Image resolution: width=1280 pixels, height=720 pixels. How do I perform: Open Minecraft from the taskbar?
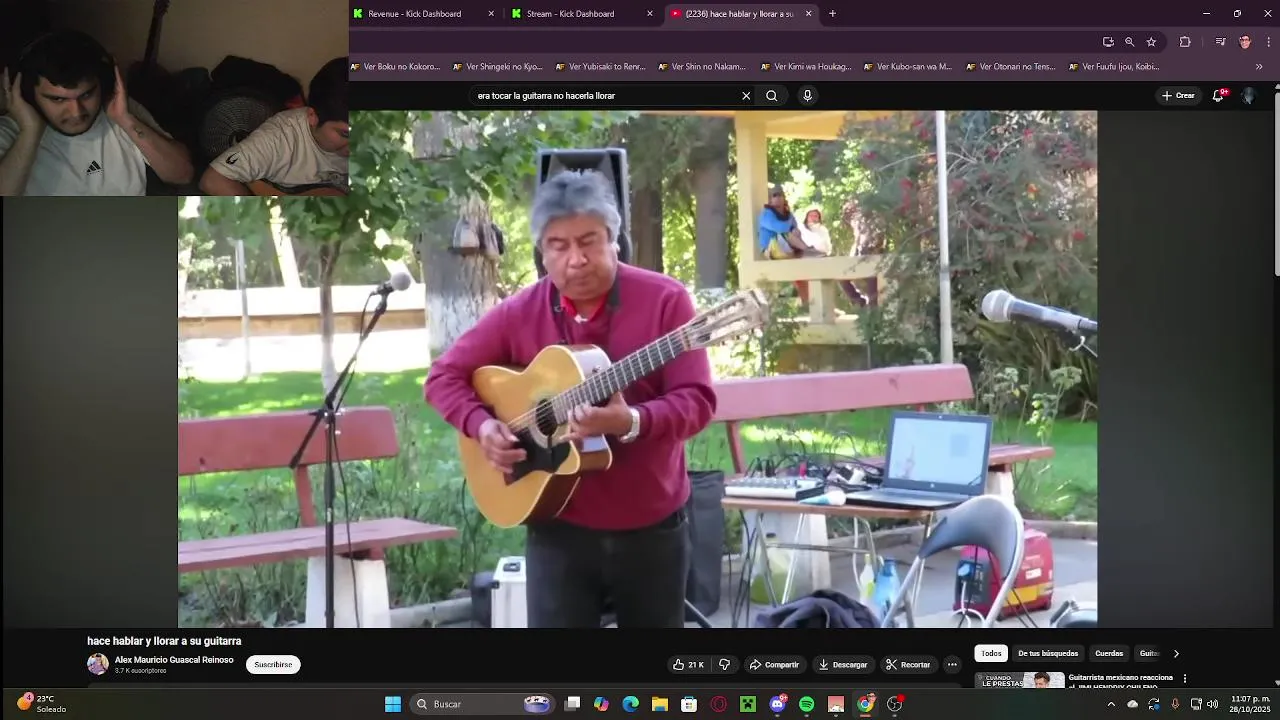[747, 704]
